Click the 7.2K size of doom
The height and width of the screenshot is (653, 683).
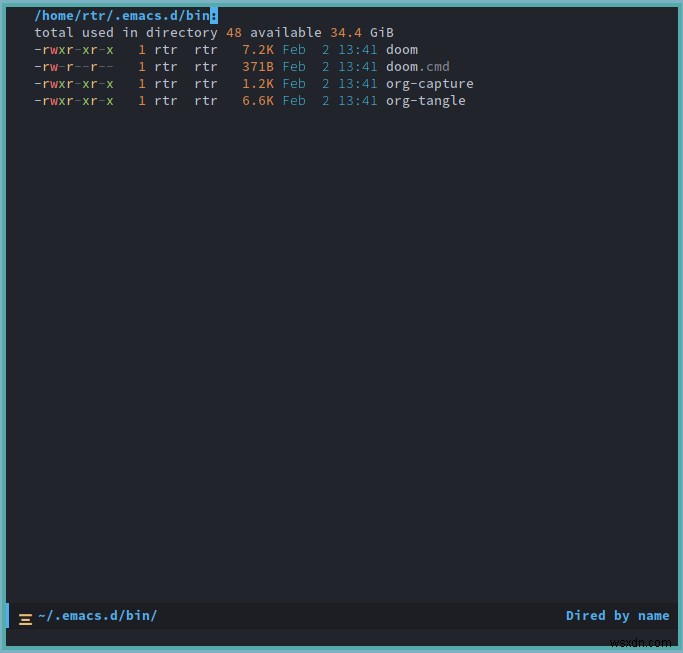258,50
